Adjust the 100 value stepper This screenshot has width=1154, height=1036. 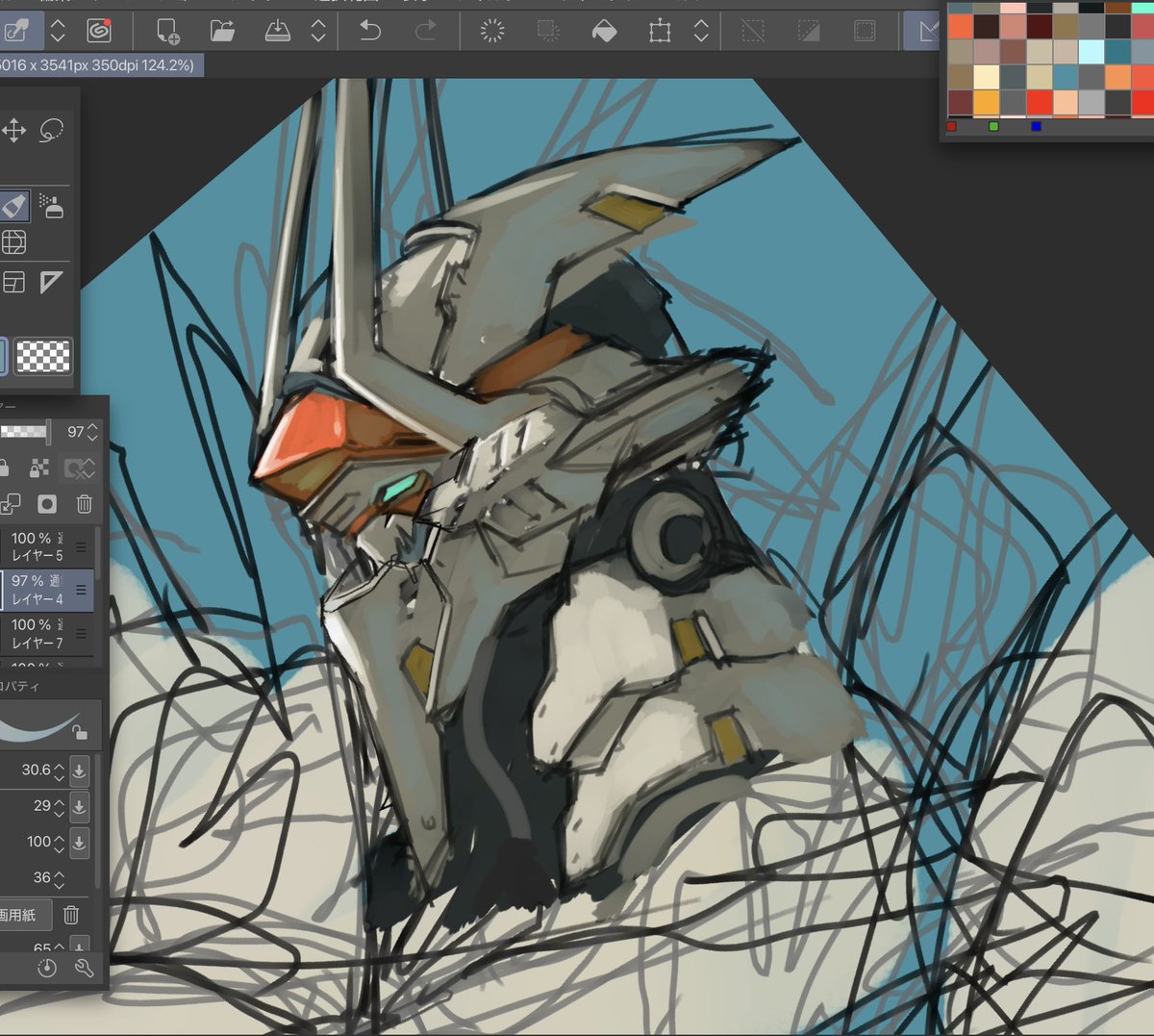59,843
